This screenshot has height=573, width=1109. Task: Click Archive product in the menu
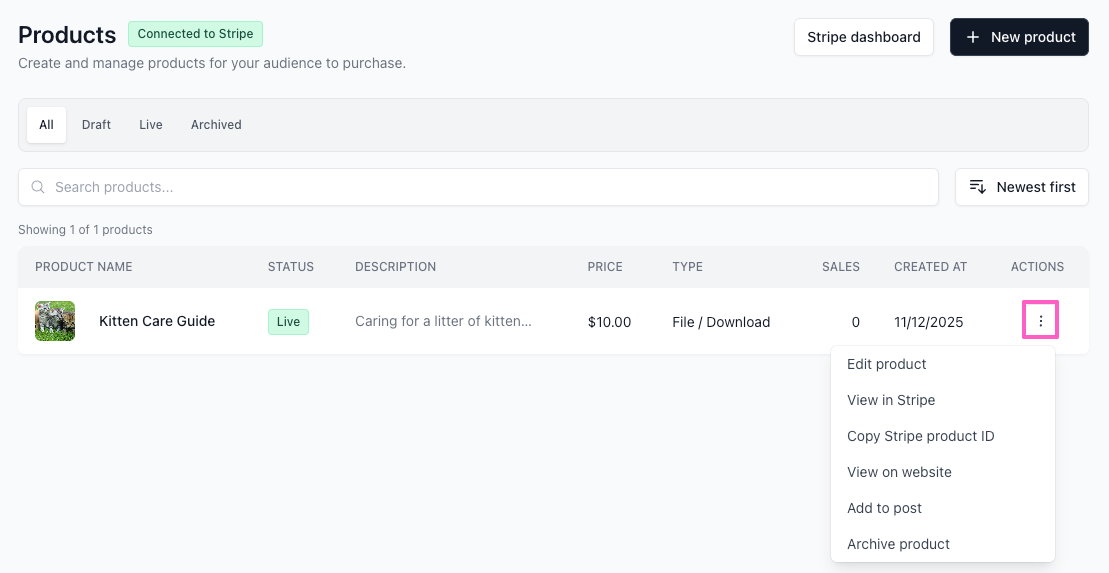point(898,544)
